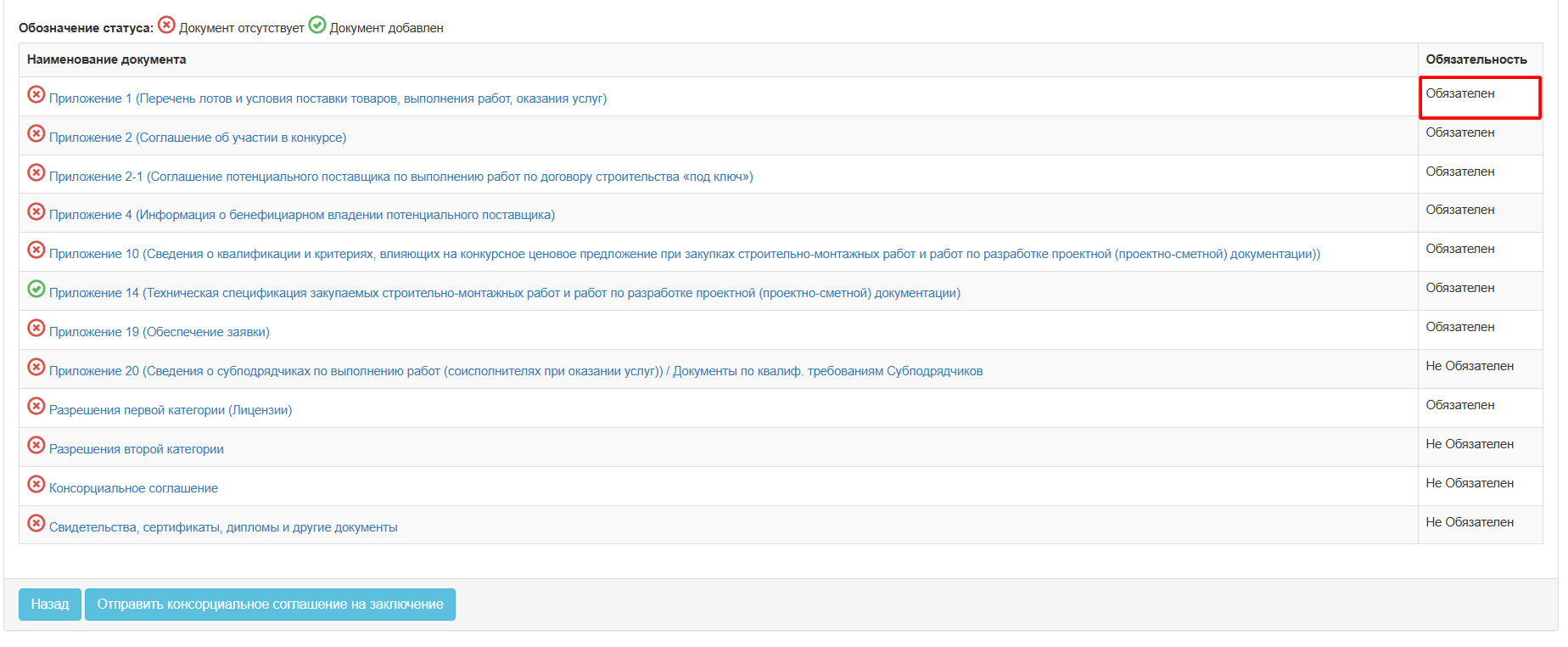This screenshot has width=1568, height=647.
Task: Open Свидетельства, сертификаты, дипломы link
Action: 223,527
